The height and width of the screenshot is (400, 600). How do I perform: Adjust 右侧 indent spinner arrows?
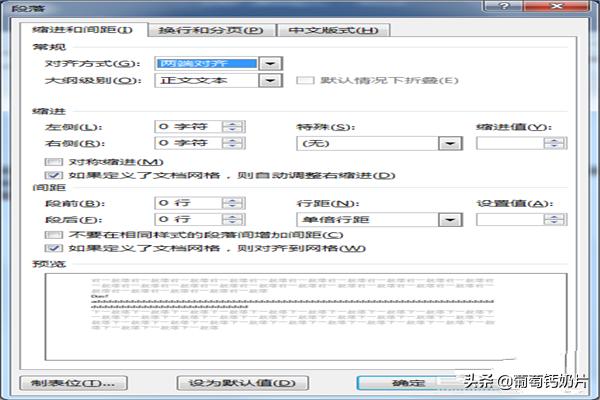[233, 143]
